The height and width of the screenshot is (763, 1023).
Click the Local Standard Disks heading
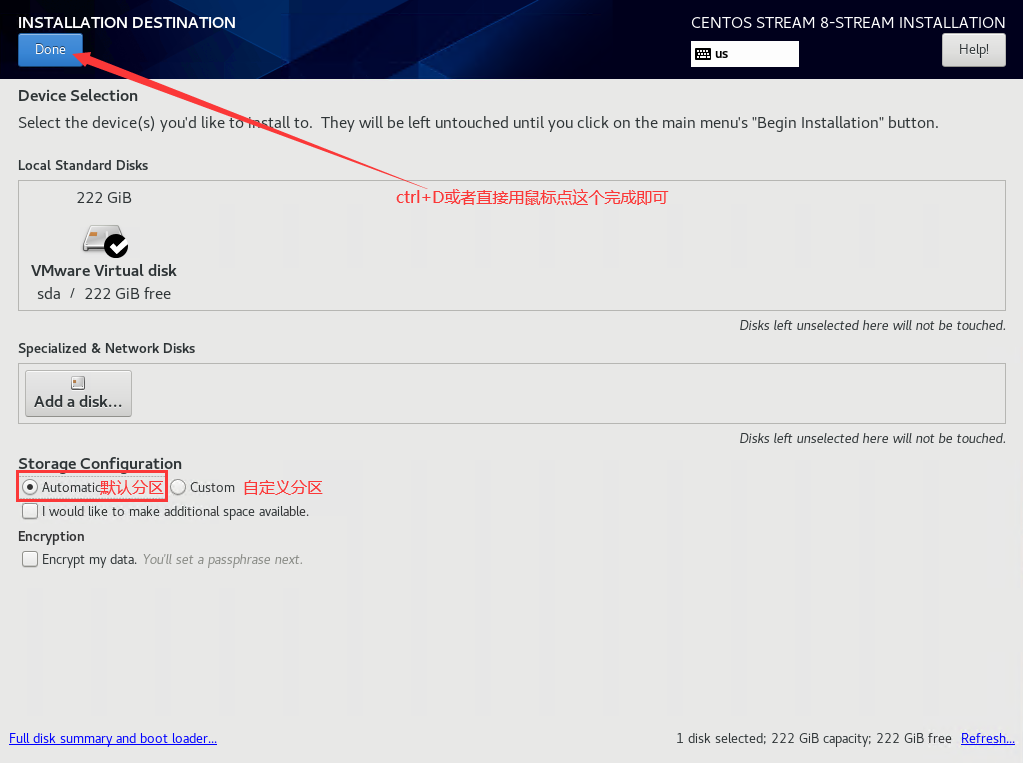(x=83, y=165)
